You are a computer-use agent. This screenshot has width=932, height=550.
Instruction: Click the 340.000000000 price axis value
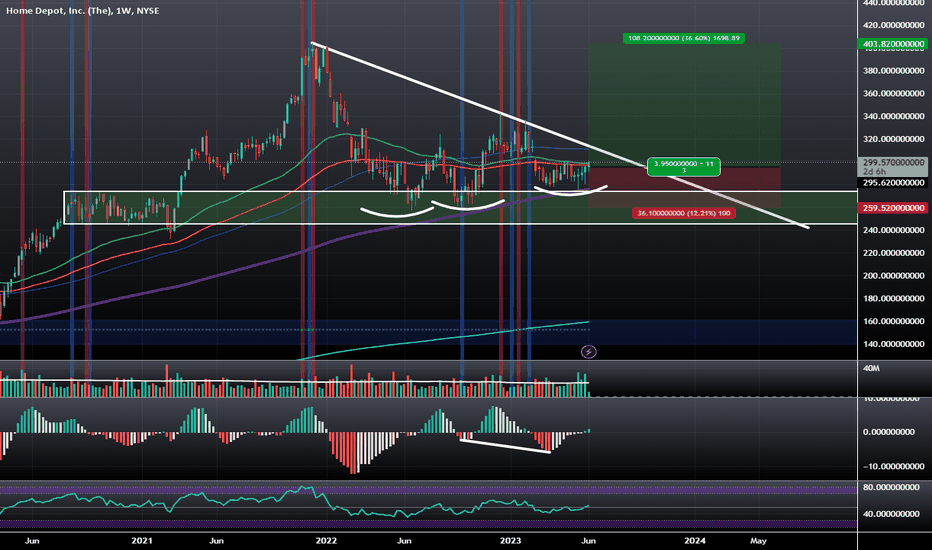[x=893, y=116]
